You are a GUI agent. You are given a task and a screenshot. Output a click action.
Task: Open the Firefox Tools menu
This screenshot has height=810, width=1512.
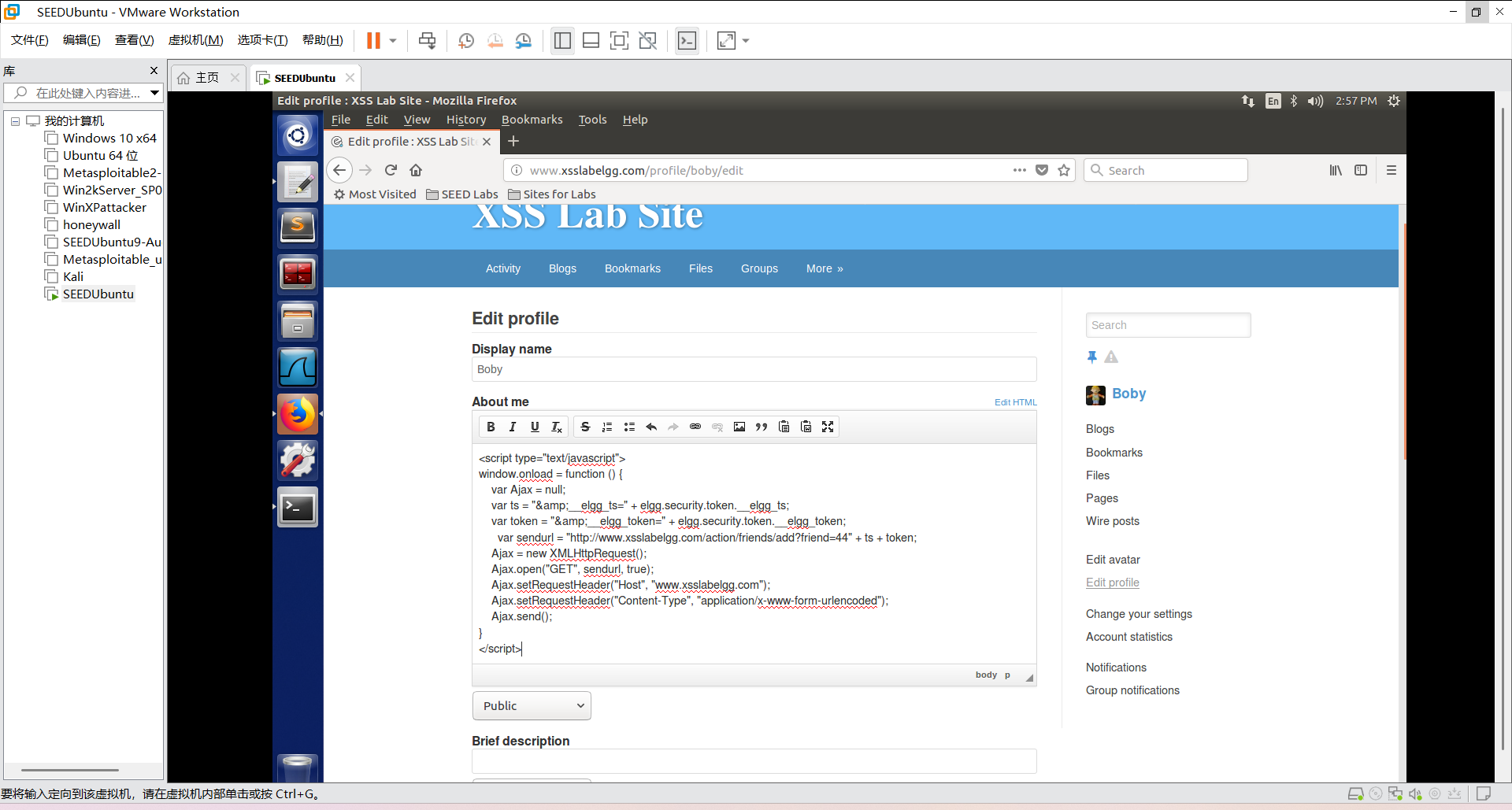(592, 120)
